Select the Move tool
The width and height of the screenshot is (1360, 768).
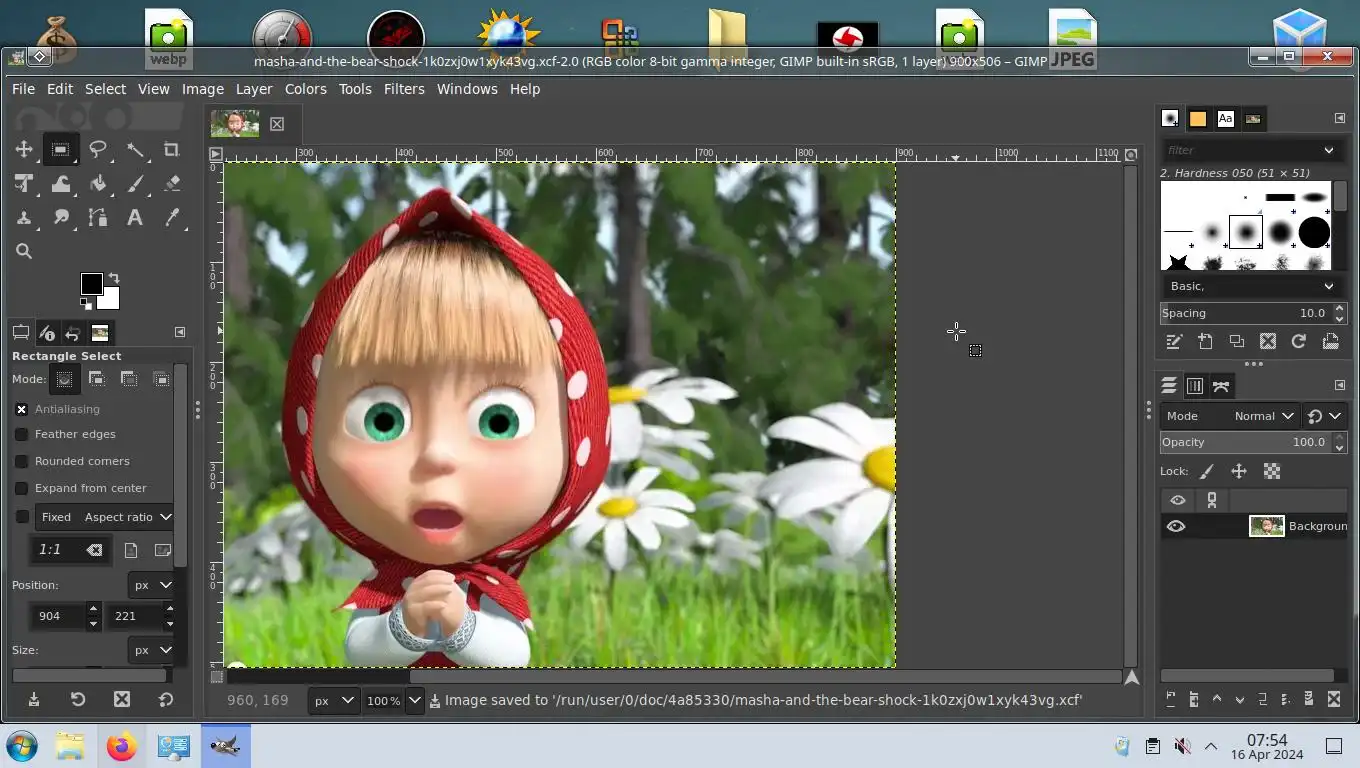click(x=24, y=150)
